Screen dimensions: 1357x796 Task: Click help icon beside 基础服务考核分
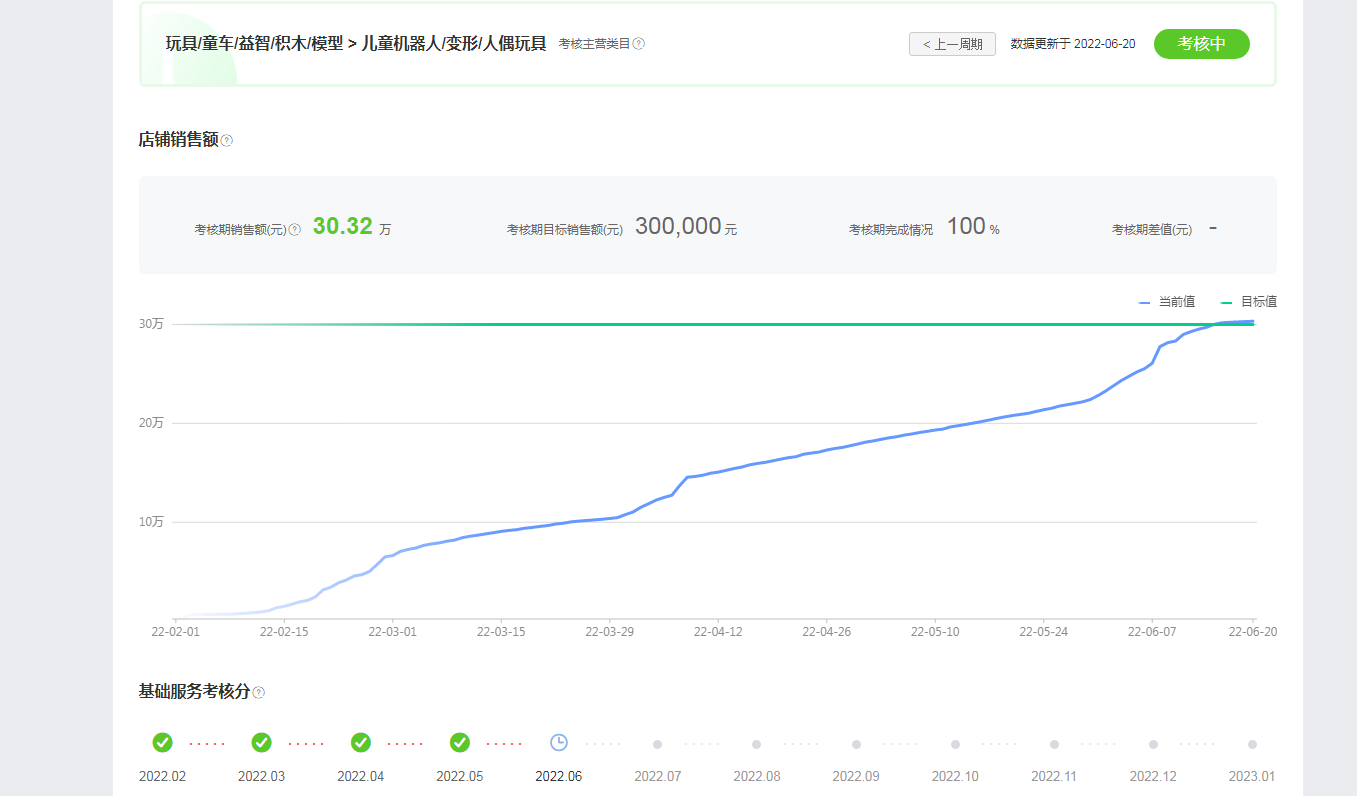[x=259, y=692]
